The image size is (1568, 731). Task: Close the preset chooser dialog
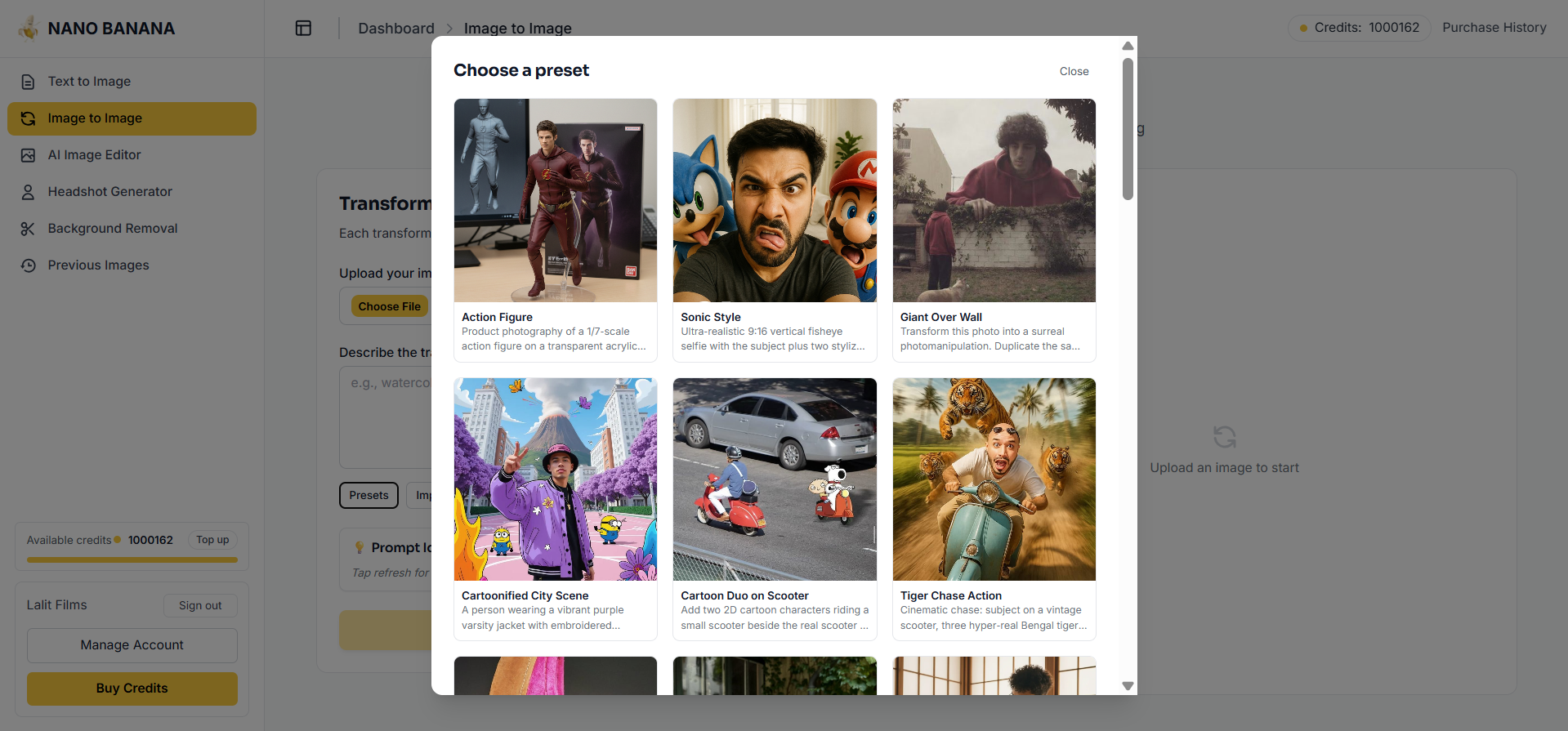point(1074,71)
